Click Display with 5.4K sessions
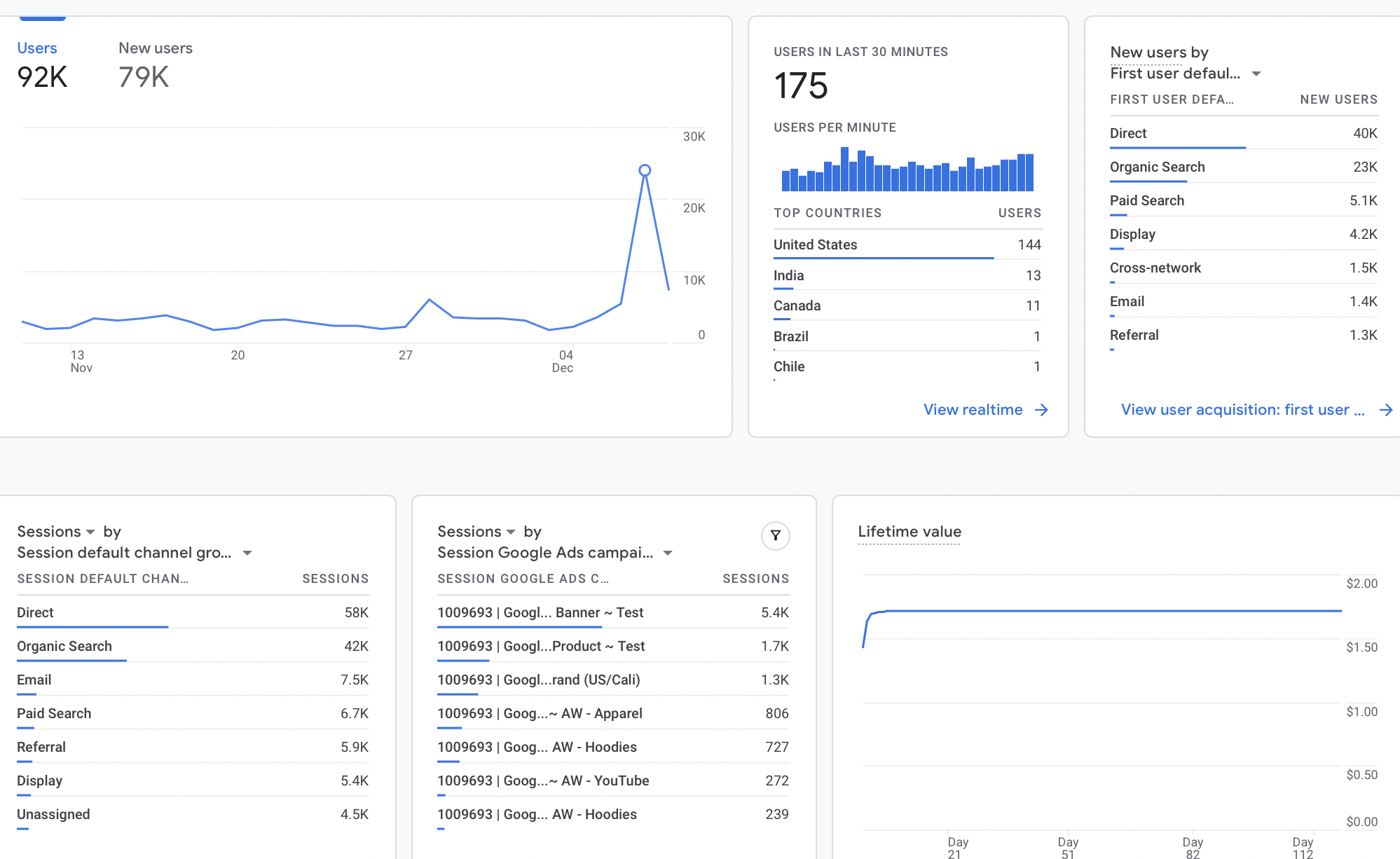Screen dimensions: 1400x859 (193, 781)
